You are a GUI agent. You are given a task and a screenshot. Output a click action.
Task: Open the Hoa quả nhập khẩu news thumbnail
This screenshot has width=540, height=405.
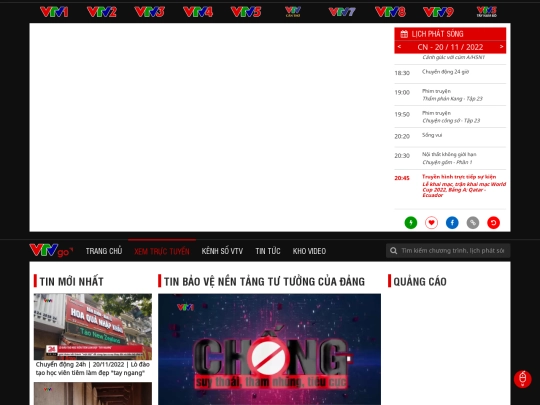(x=93, y=326)
